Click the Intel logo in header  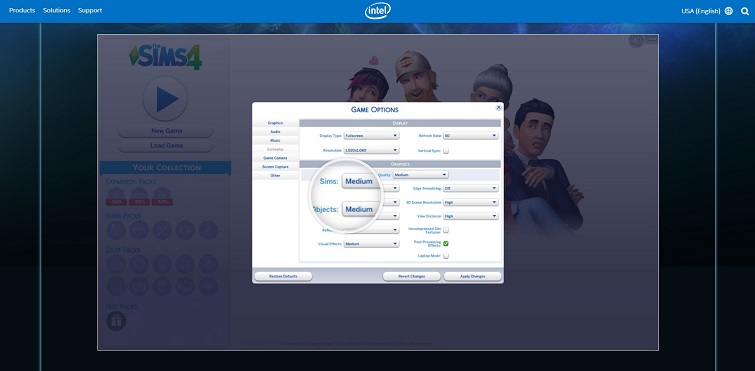378,11
